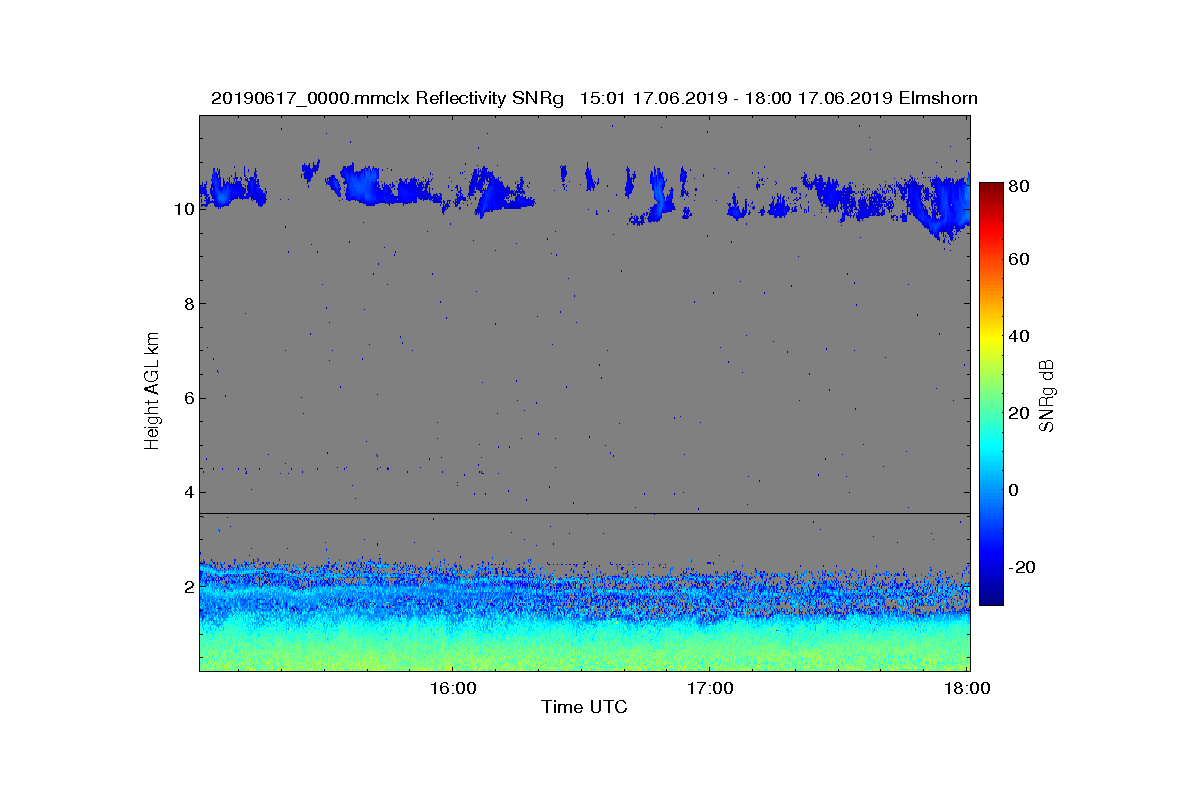Click the plot title text 20190617_0000.mmclx Reflectivity SNRg
This screenshot has height=800, width=1200.
[x=388, y=98]
